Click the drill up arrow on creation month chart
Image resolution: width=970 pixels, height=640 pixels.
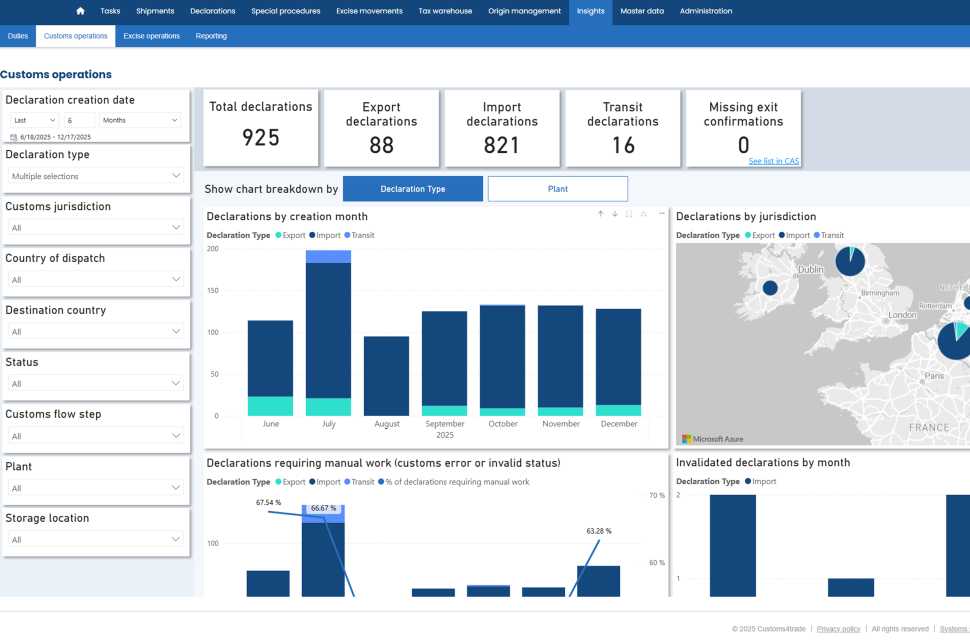tap(600, 214)
